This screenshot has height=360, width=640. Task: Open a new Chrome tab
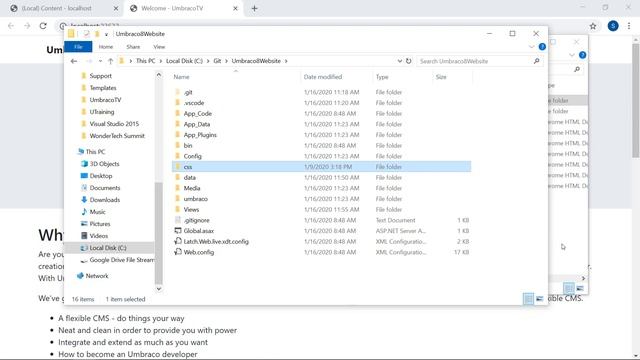[254, 8]
